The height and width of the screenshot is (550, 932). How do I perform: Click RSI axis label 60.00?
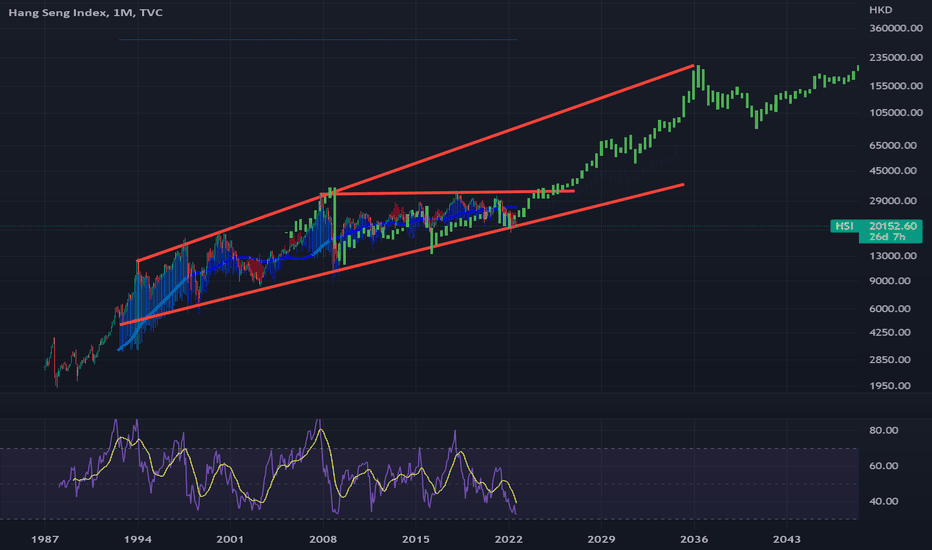[x=883, y=466]
